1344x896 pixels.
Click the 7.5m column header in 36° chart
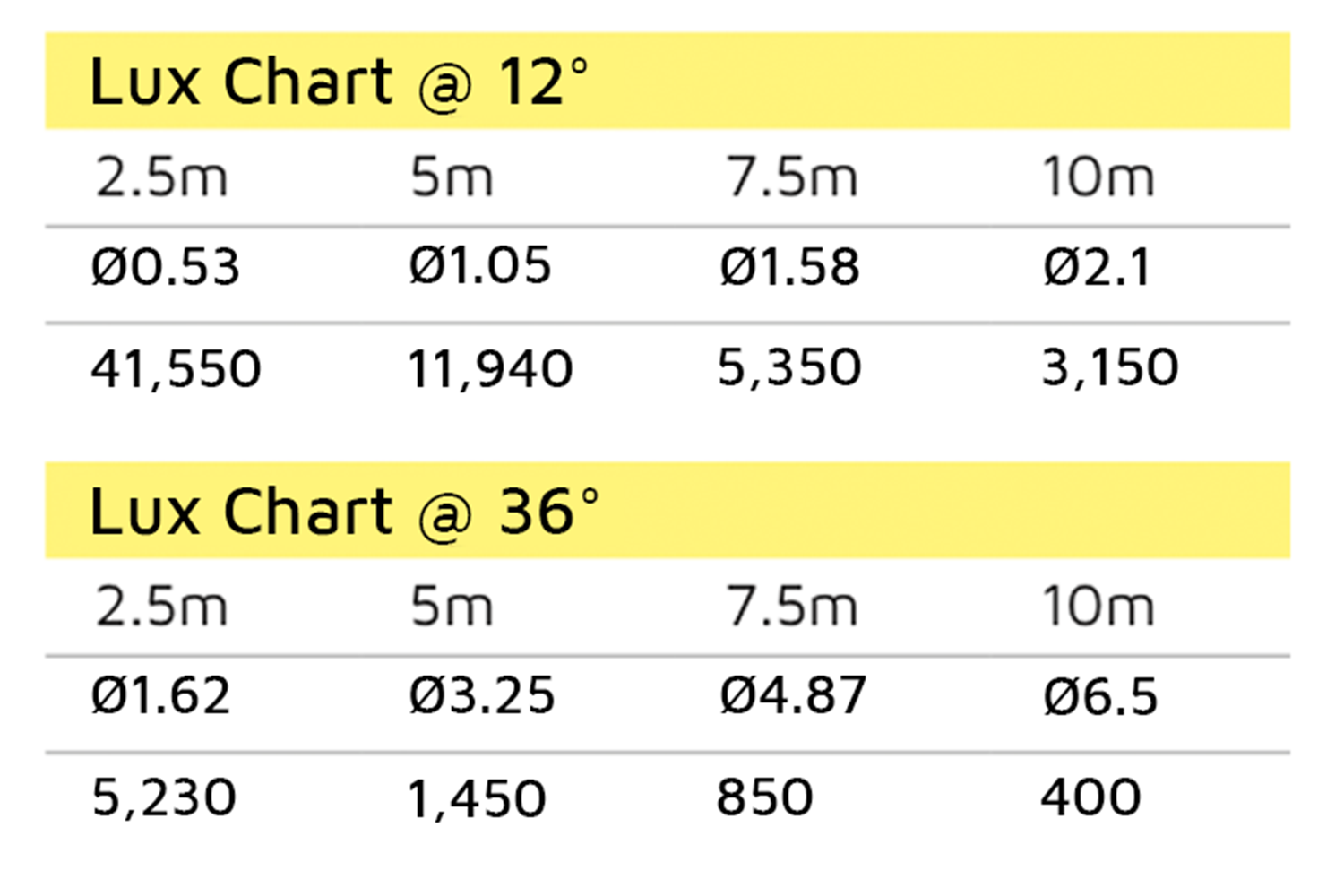click(791, 607)
